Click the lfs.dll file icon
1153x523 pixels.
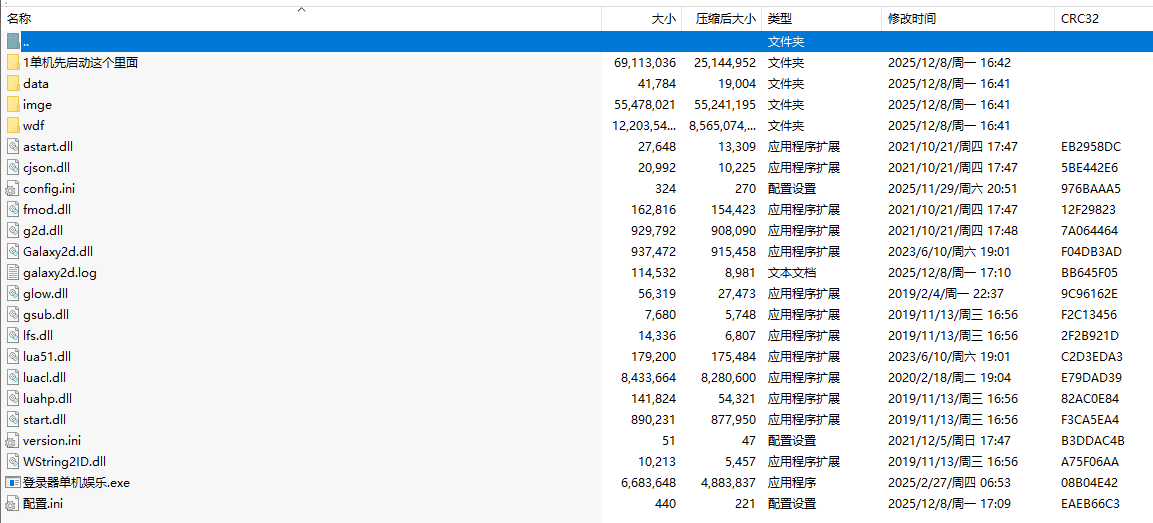(x=13, y=335)
